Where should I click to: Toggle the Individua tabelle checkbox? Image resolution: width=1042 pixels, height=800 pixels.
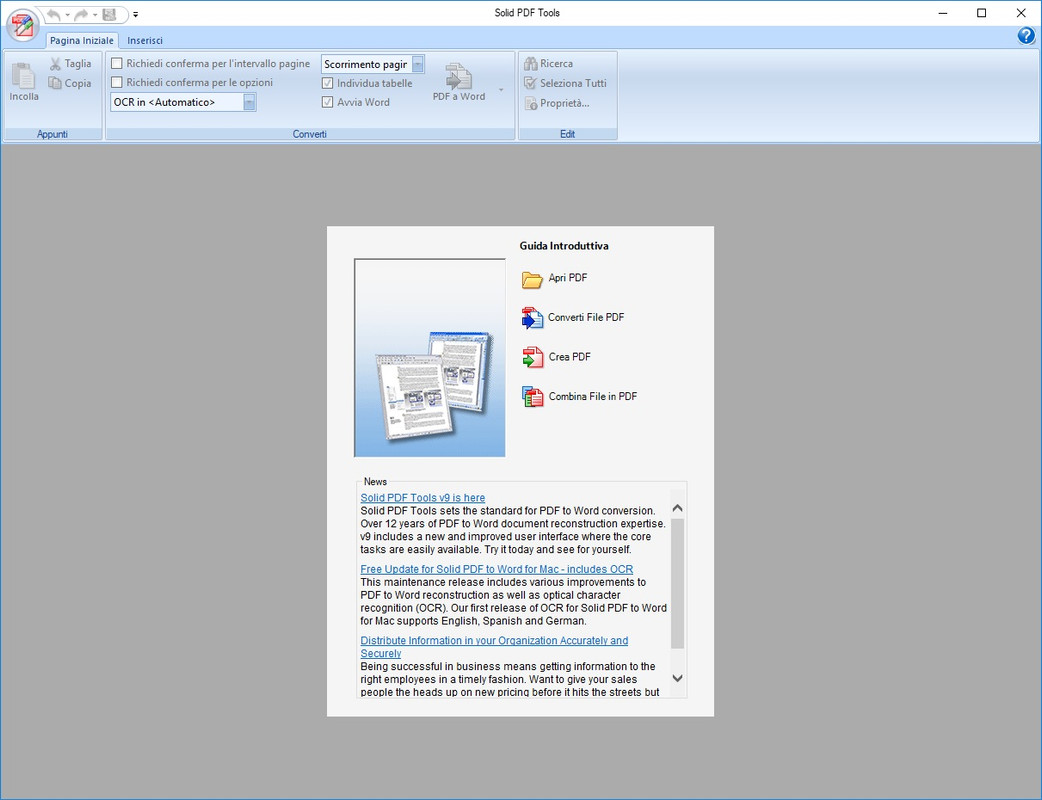pos(328,83)
